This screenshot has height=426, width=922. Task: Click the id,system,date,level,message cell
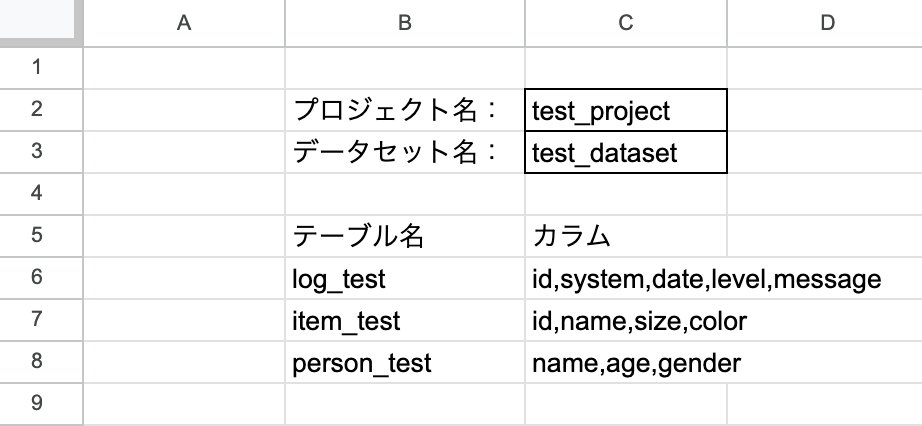tap(625, 279)
